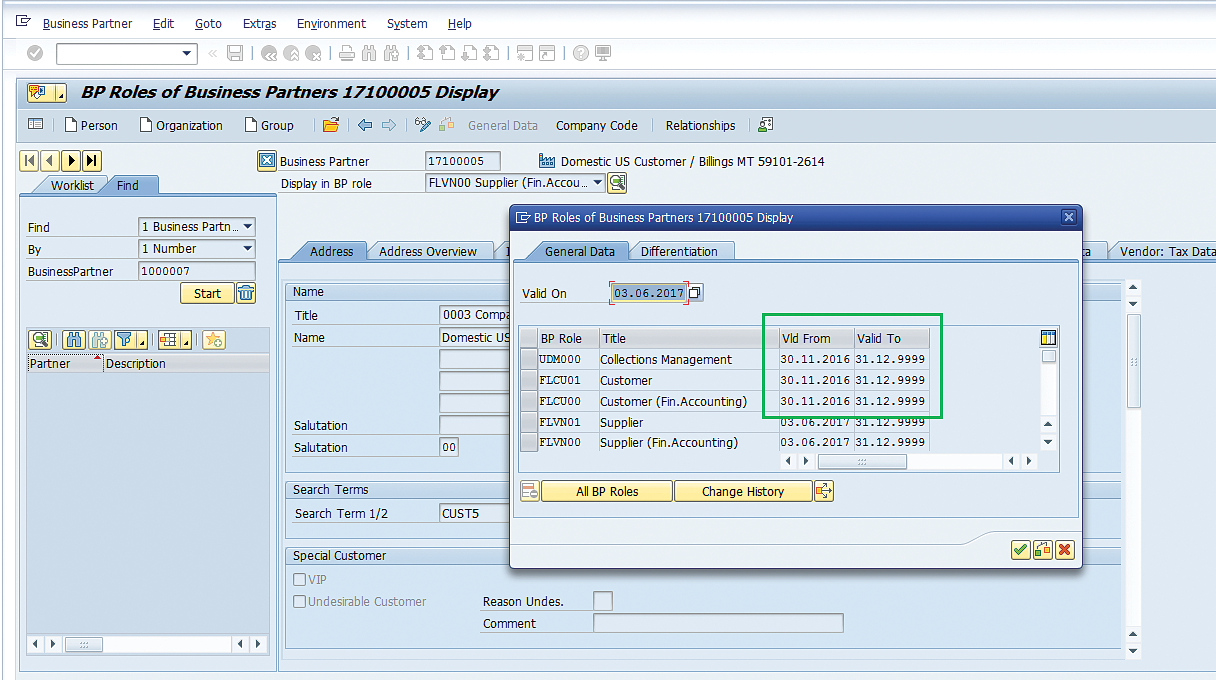Enable the Undesirable Customer checkbox
This screenshot has width=1216, height=680.
coord(300,602)
